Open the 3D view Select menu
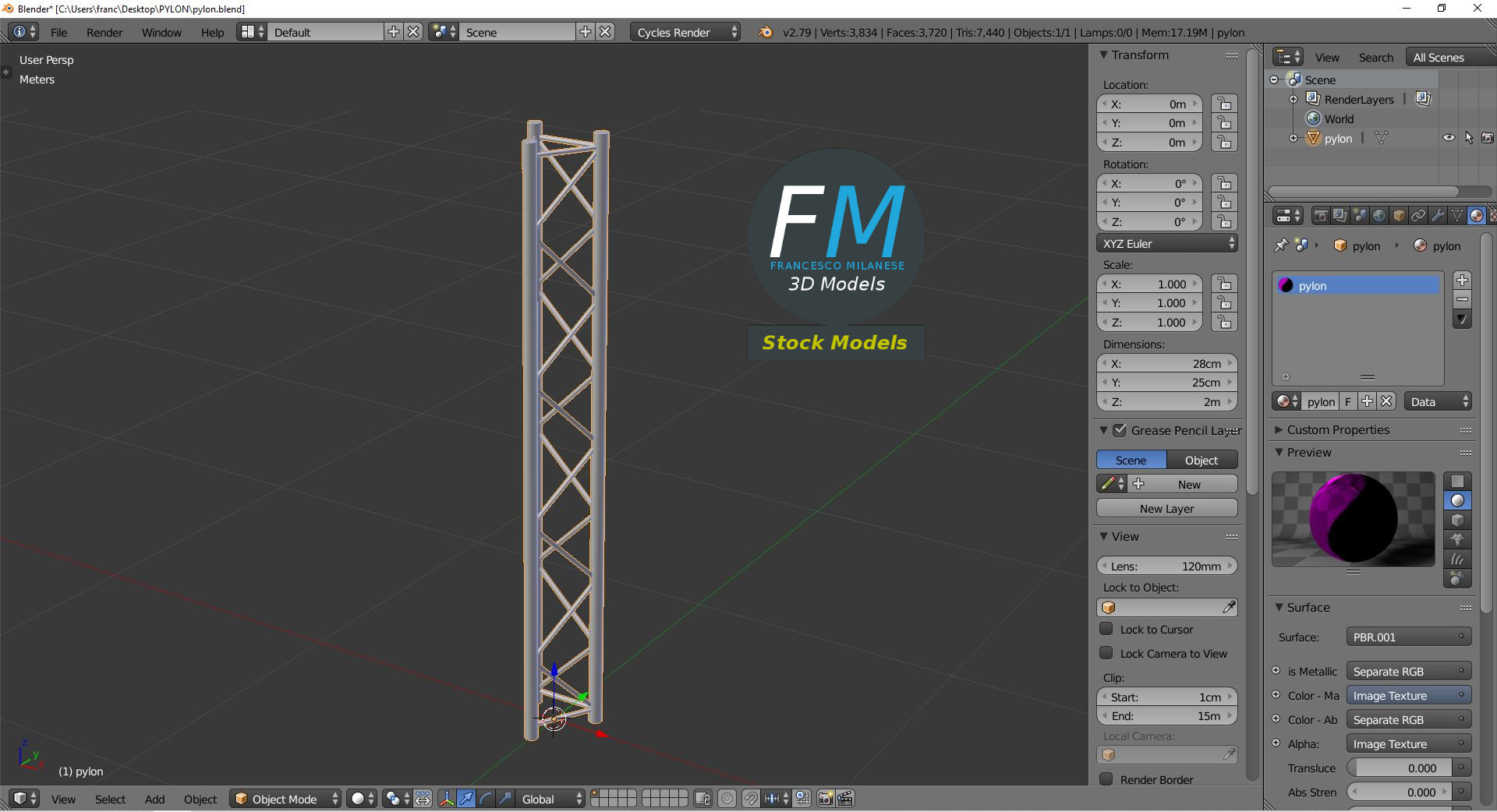The image size is (1497, 812). (x=110, y=799)
